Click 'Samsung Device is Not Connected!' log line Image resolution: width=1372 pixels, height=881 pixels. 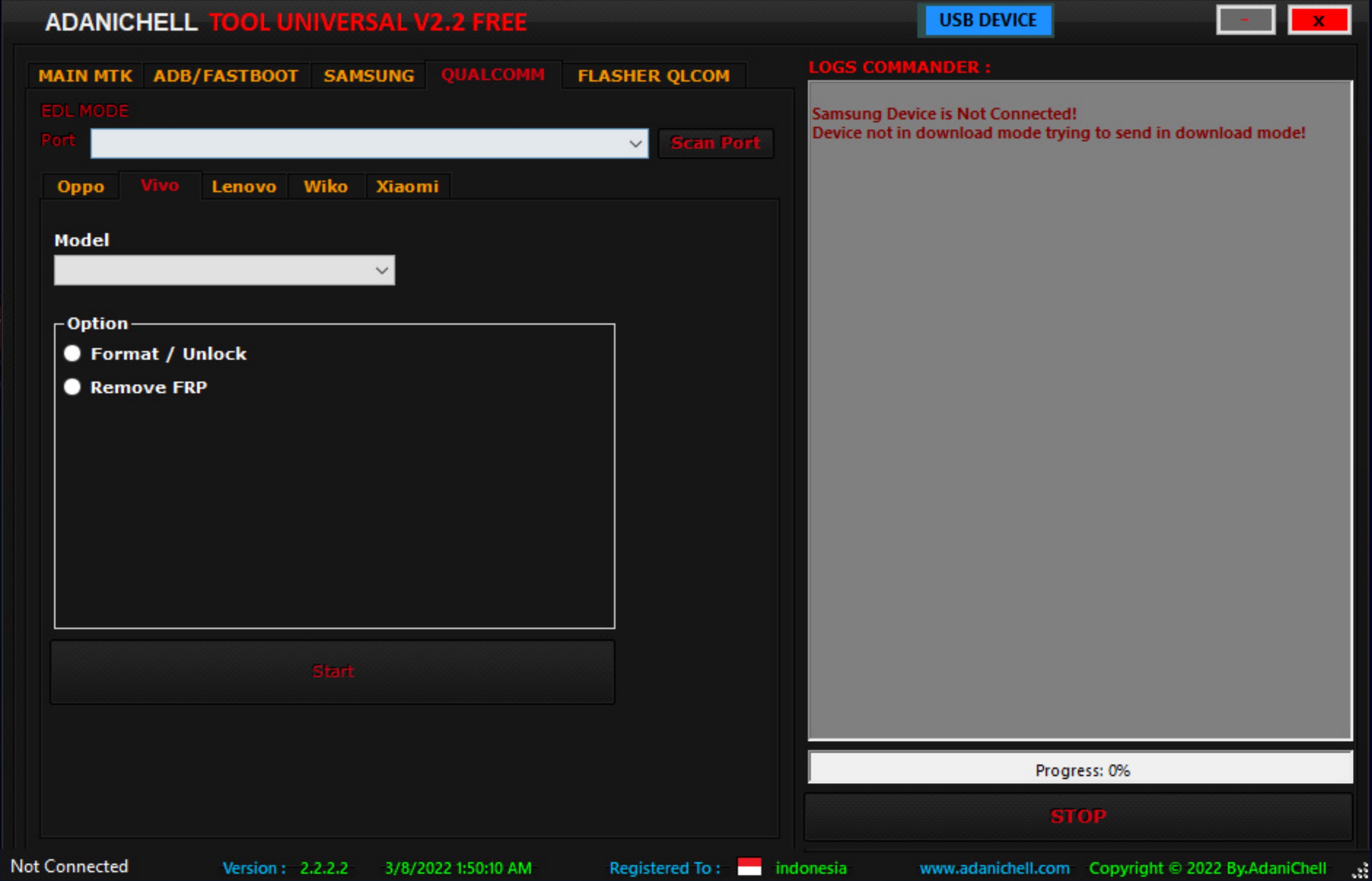click(944, 114)
